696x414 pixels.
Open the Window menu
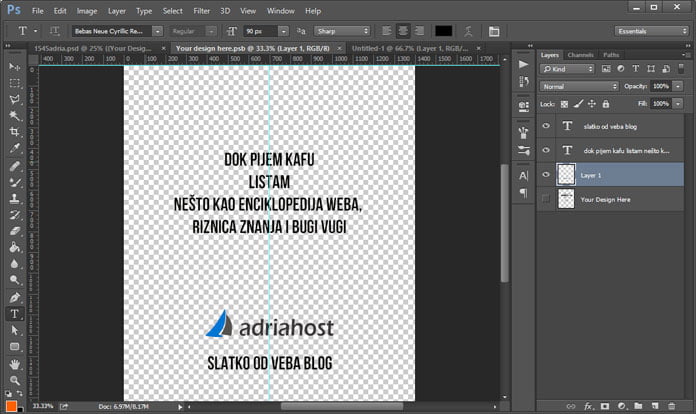[281, 11]
